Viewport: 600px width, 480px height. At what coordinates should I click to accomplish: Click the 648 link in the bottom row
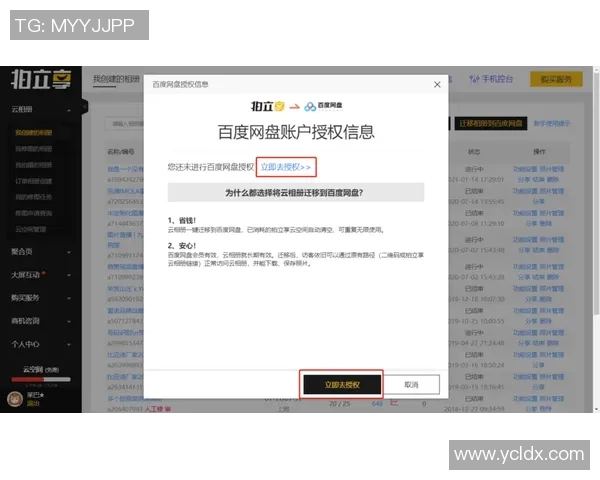pyautogui.click(x=377, y=403)
